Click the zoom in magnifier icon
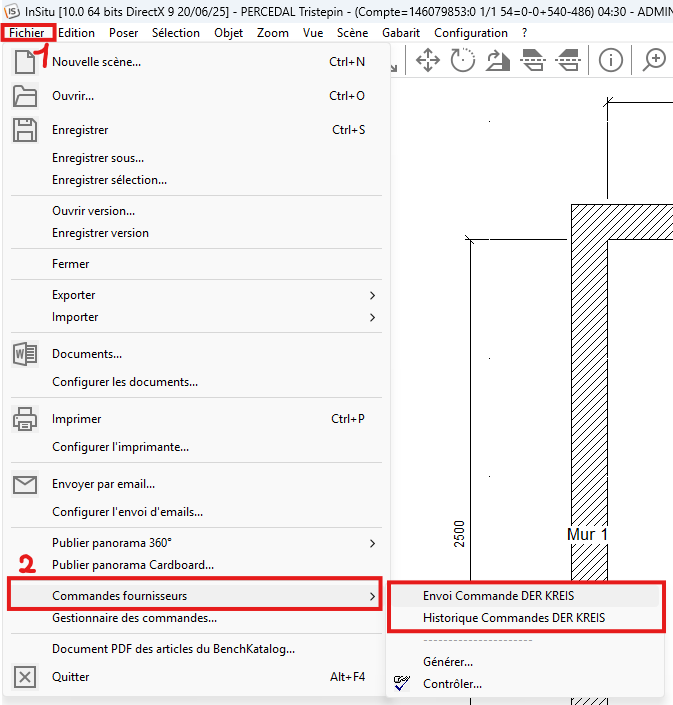 655,60
